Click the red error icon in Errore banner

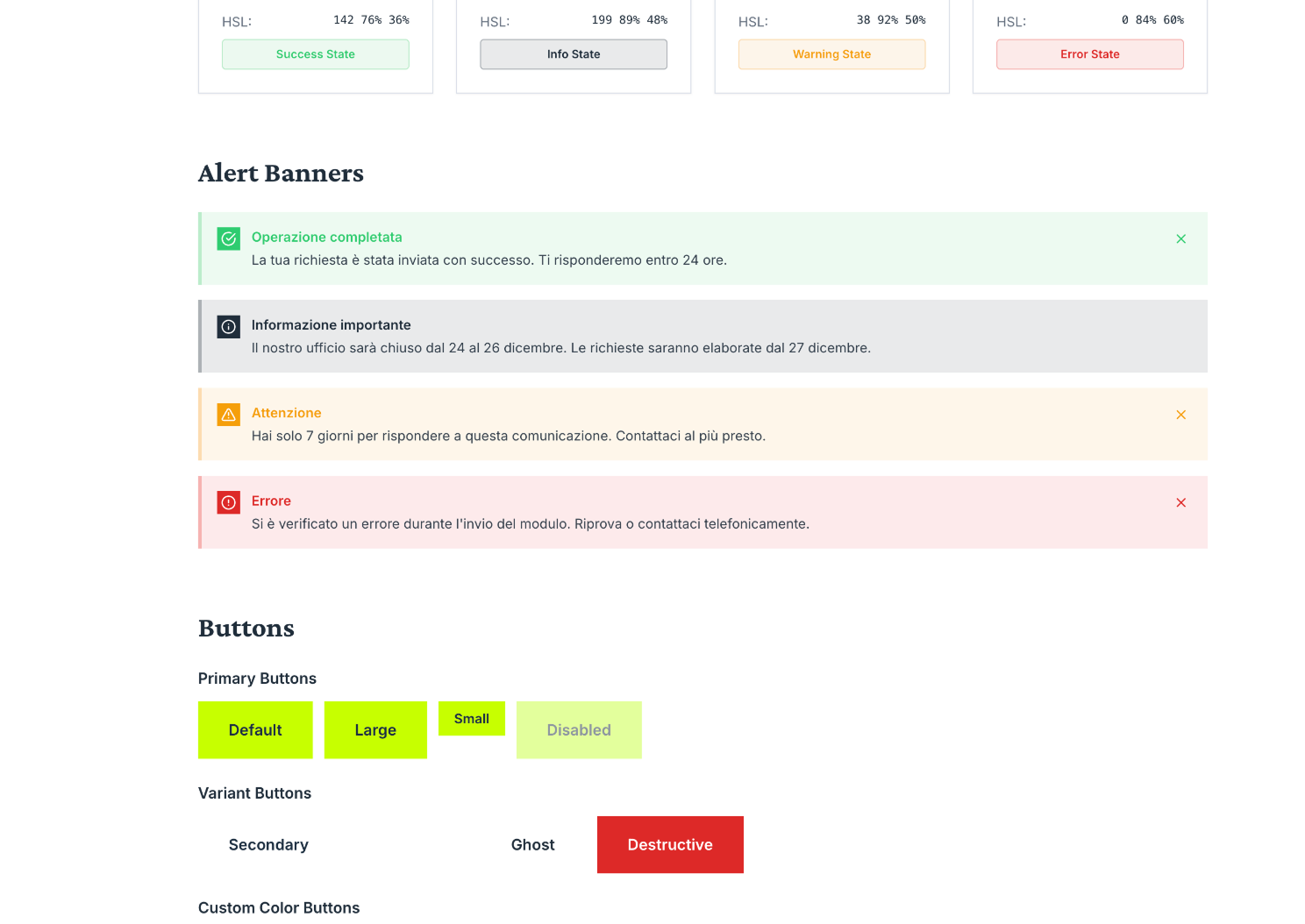[x=228, y=502]
